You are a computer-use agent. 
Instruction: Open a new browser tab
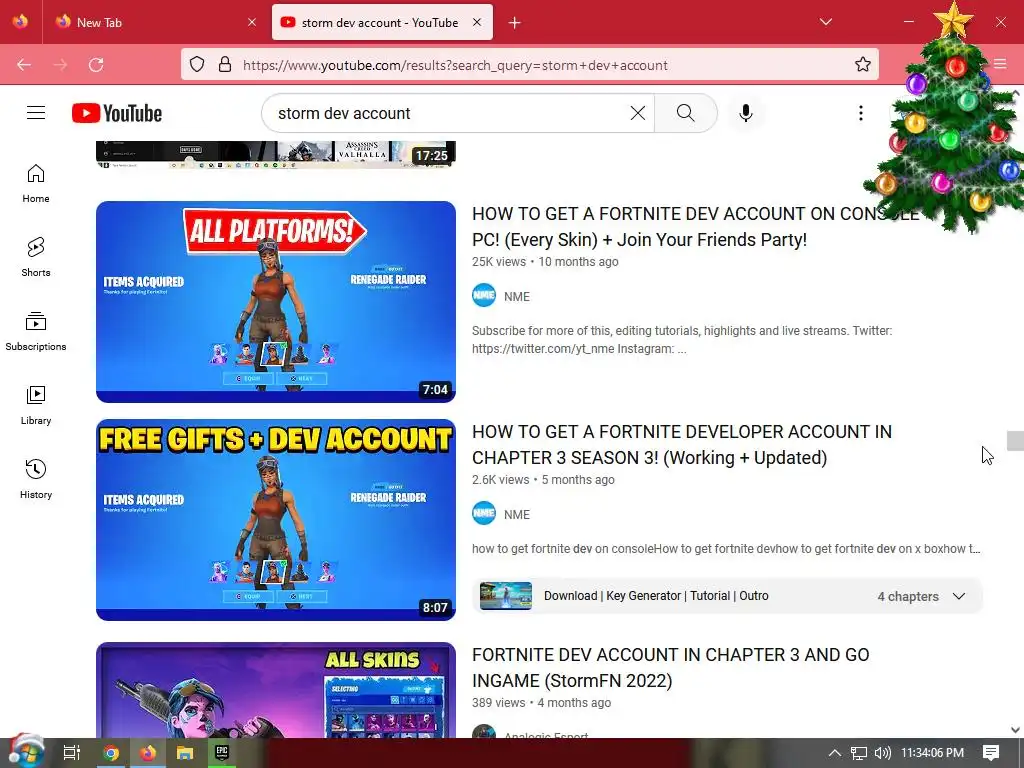[515, 23]
